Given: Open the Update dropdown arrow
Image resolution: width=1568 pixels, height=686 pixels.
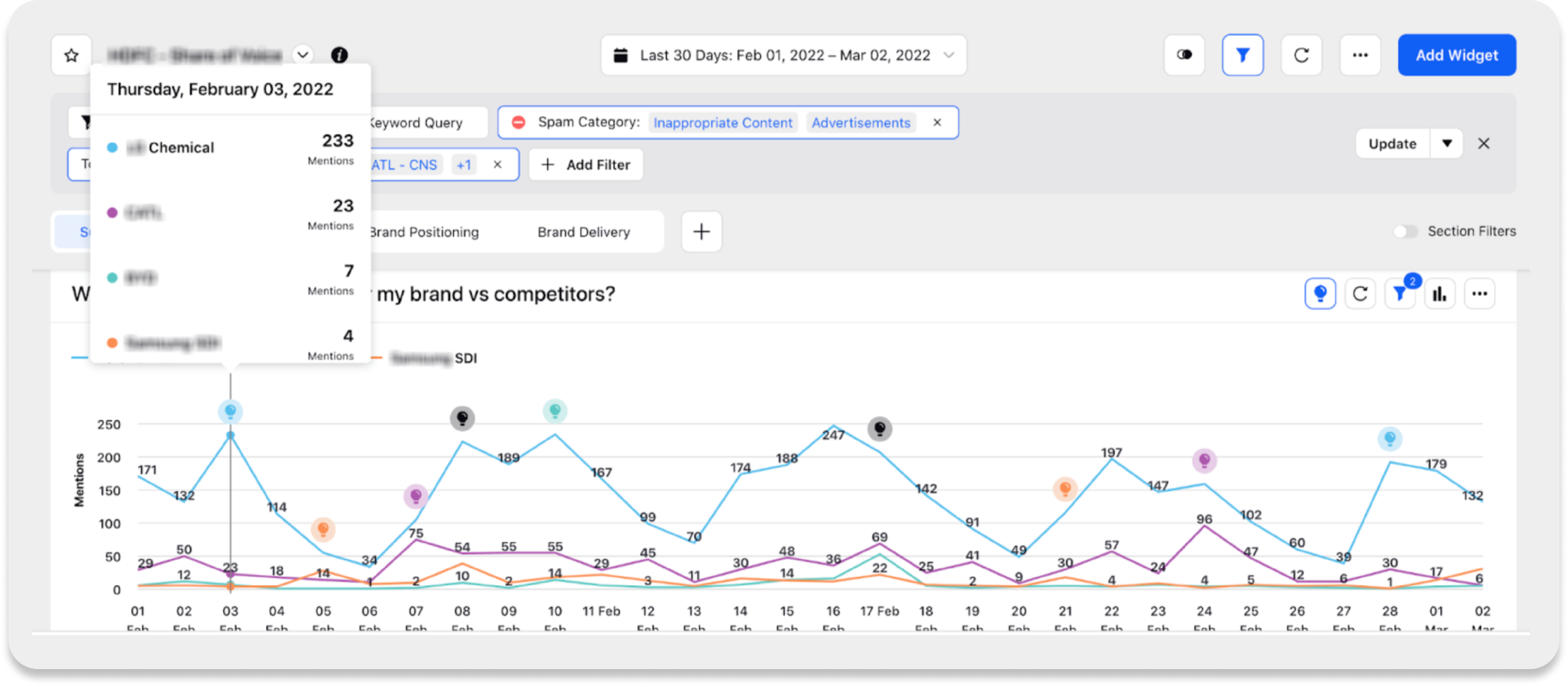Looking at the screenshot, I should (1447, 143).
